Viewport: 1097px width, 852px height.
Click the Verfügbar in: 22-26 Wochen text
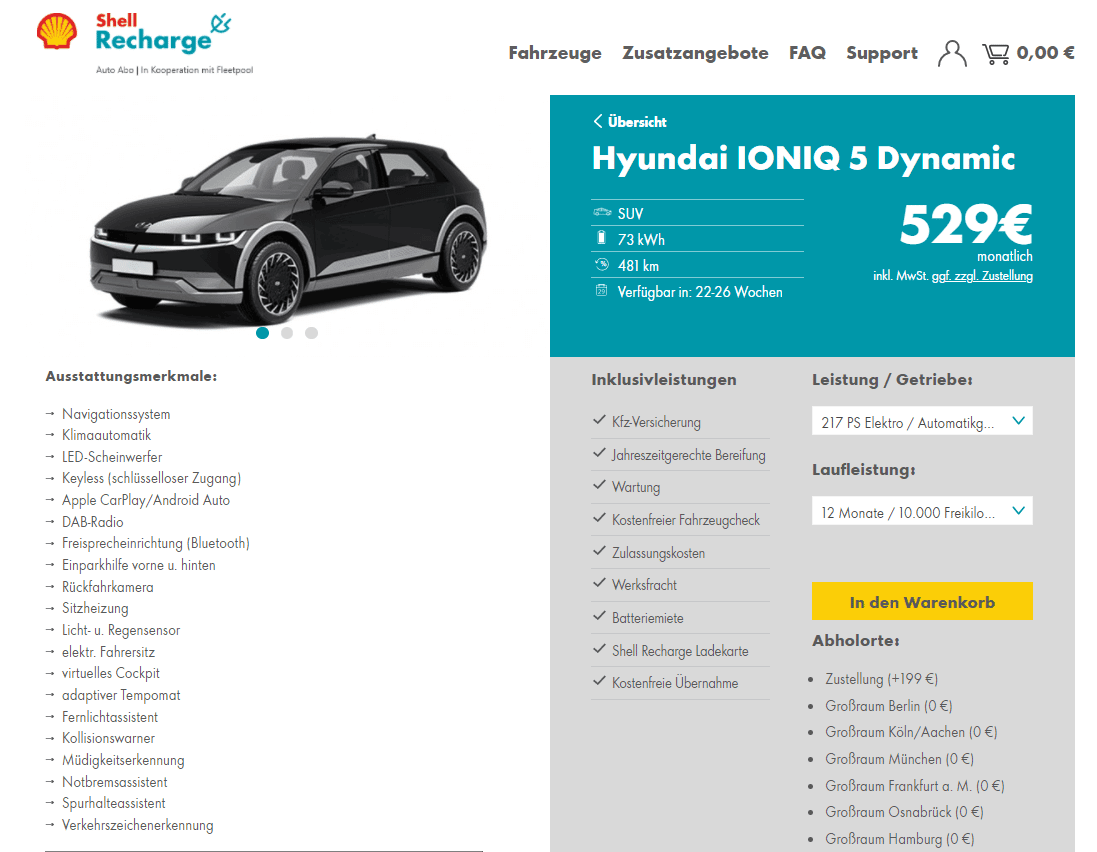pyautogui.click(x=700, y=292)
